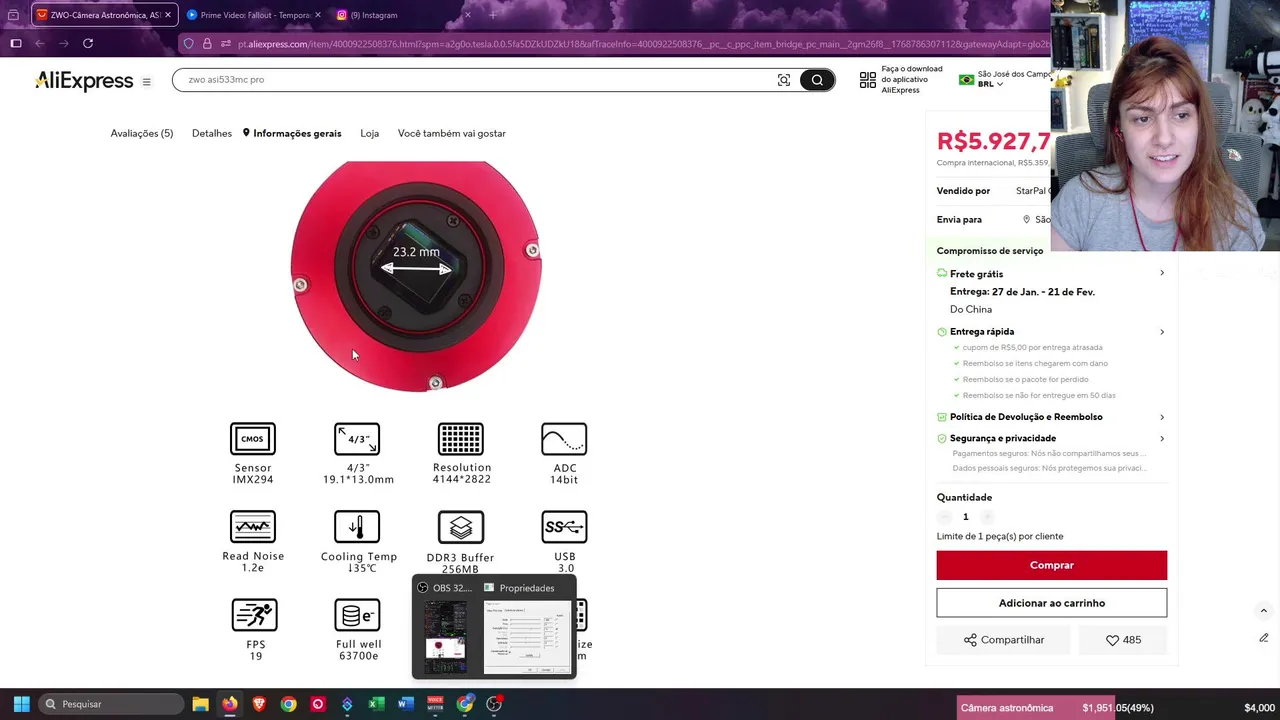Open File Explorer in the taskbar
The height and width of the screenshot is (720, 1280).
tap(200, 704)
